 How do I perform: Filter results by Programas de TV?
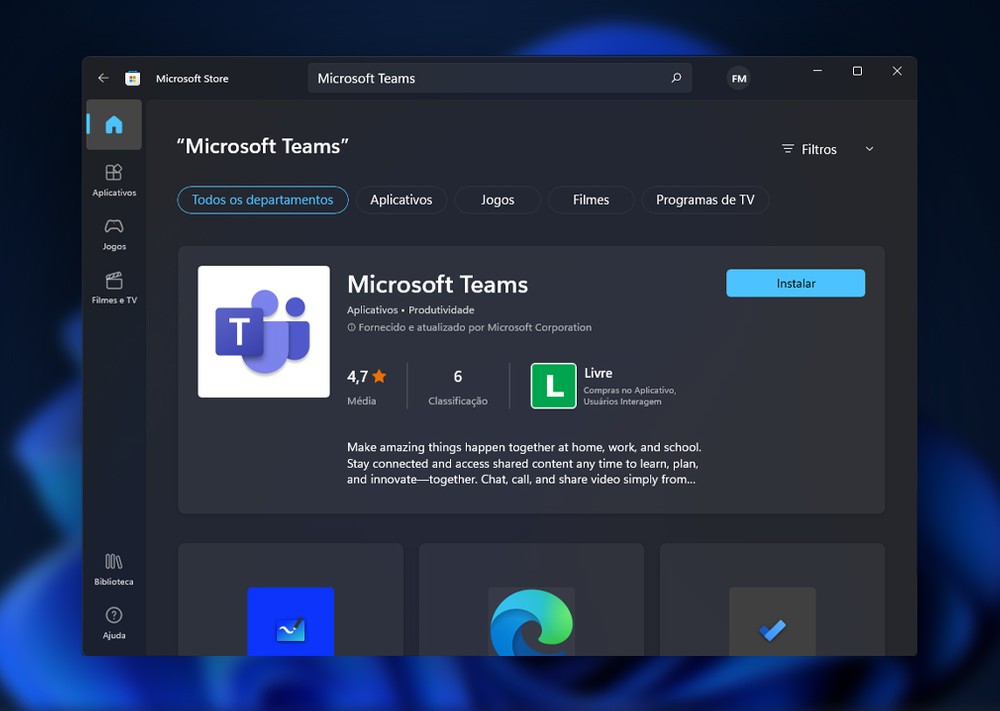705,200
